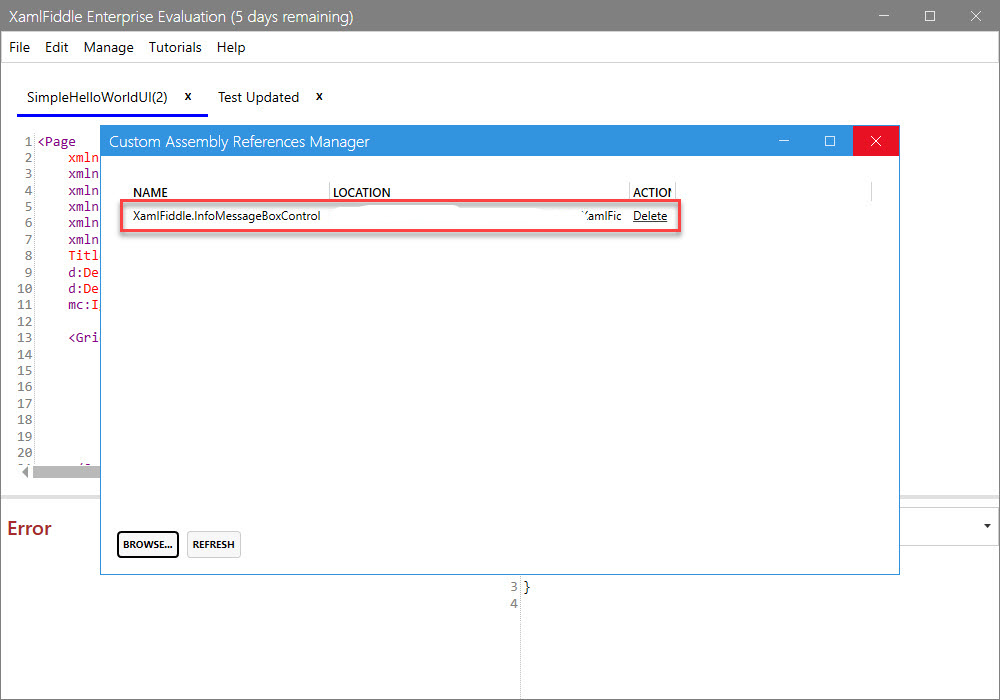The height and width of the screenshot is (700, 1000).
Task: Click the closing brace on line 3
Action: coord(527,587)
